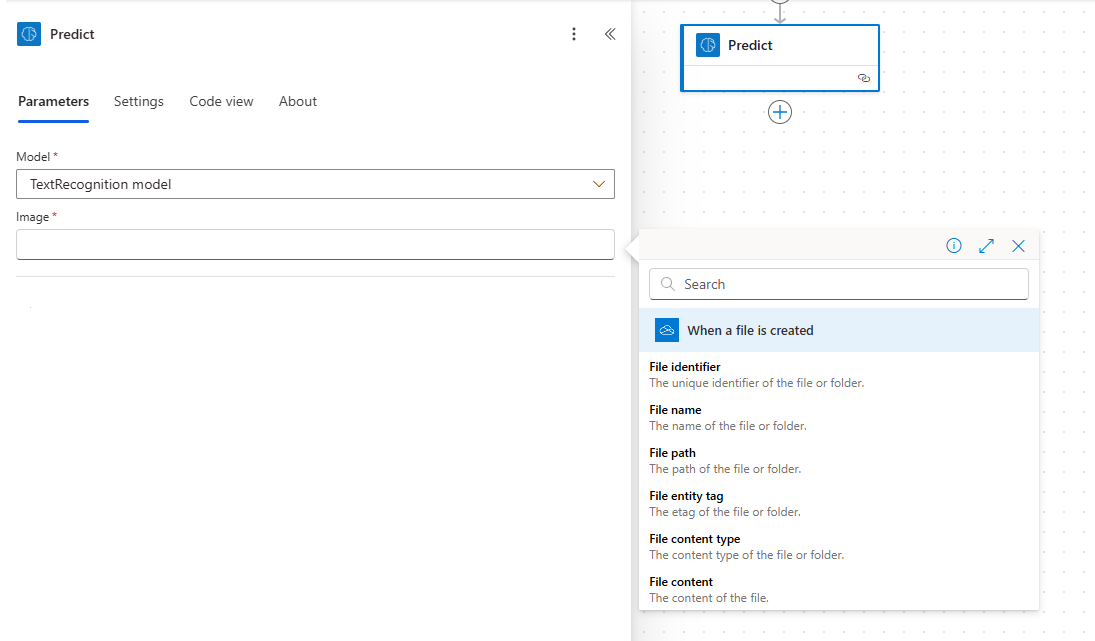1095x641 pixels.
Task: Insert the File content dynamic value
Action: [681, 581]
